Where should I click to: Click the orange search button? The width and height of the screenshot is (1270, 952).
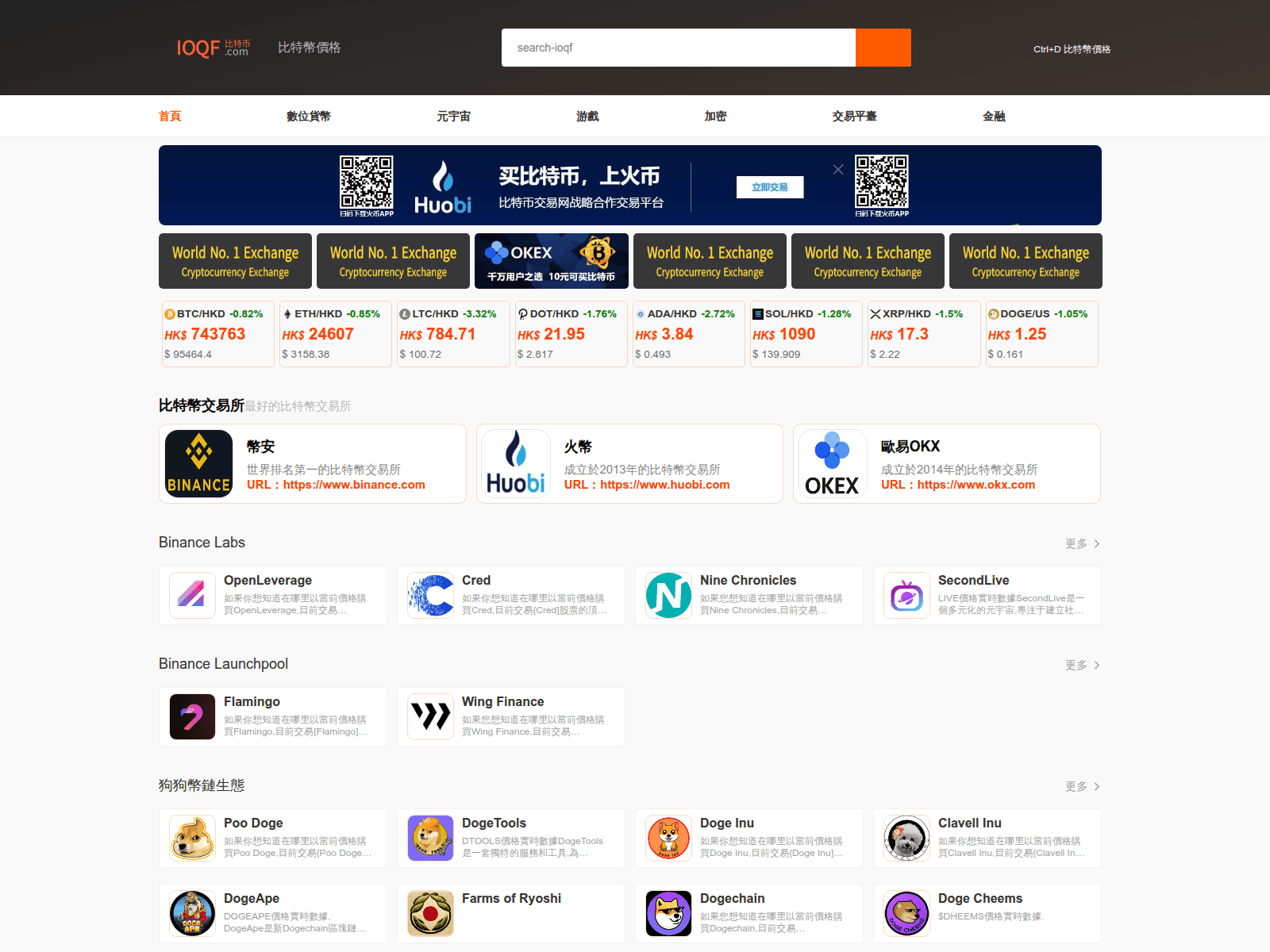point(883,48)
